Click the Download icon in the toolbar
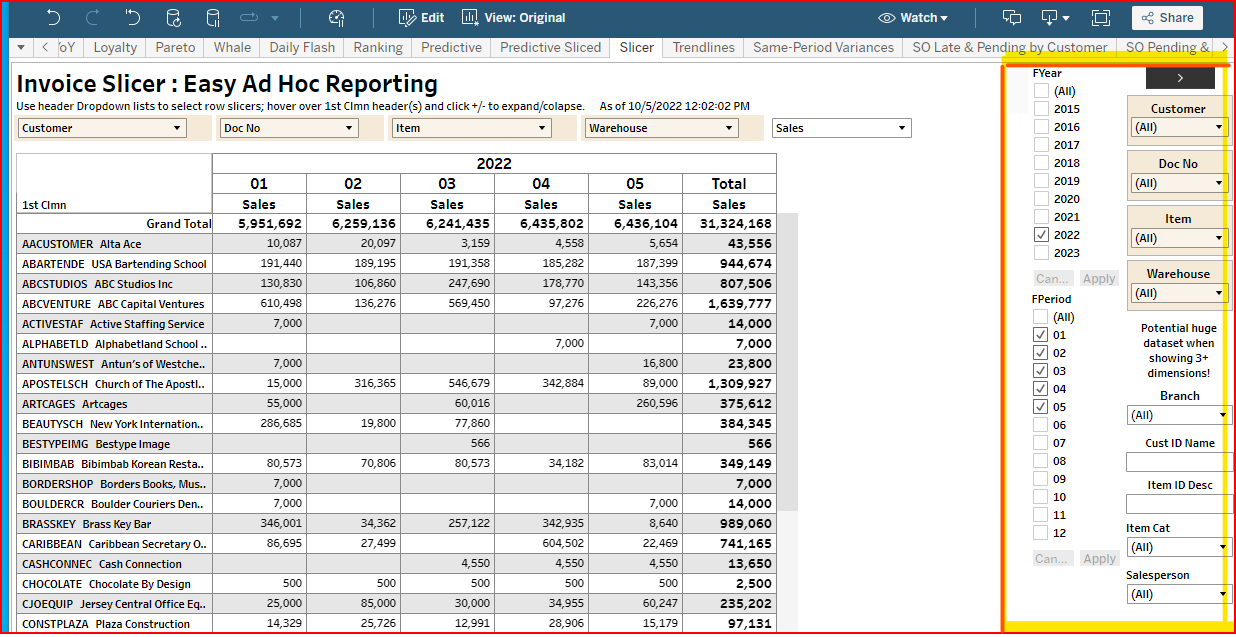Screen dimensions: 1236x637 tap(1050, 18)
